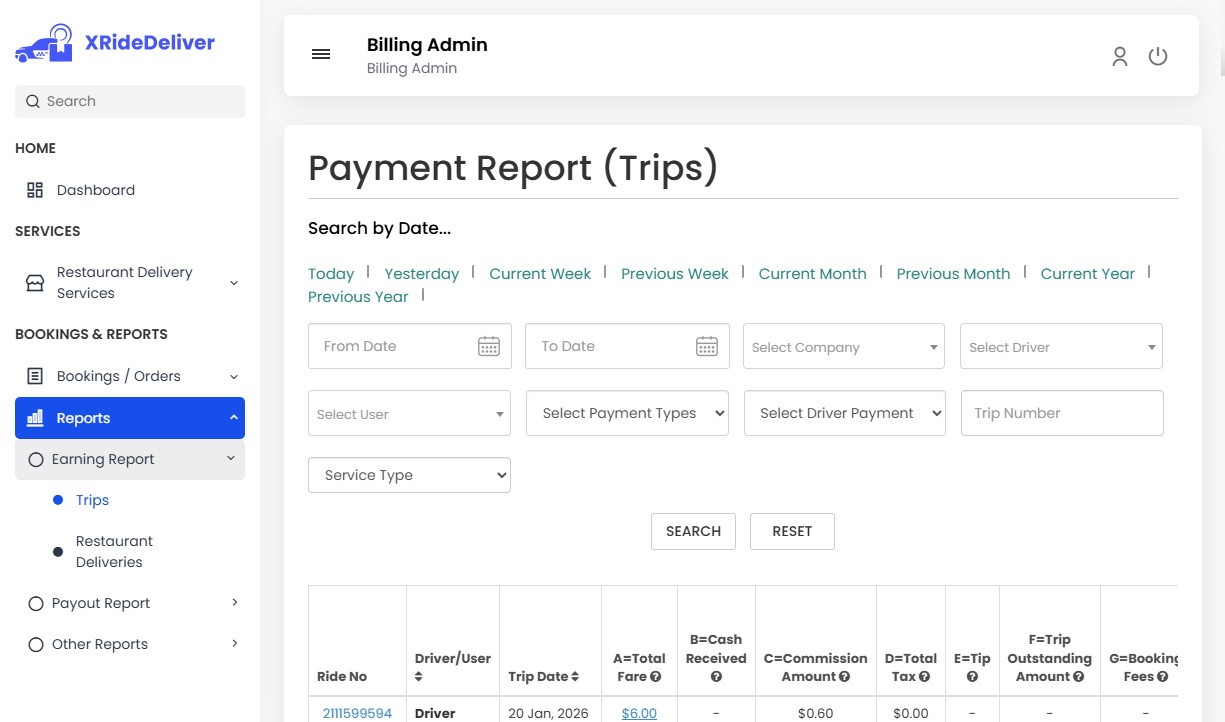Image resolution: width=1225 pixels, height=722 pixels.
Task: Open the Select Company dropdown
Action: 843,346
